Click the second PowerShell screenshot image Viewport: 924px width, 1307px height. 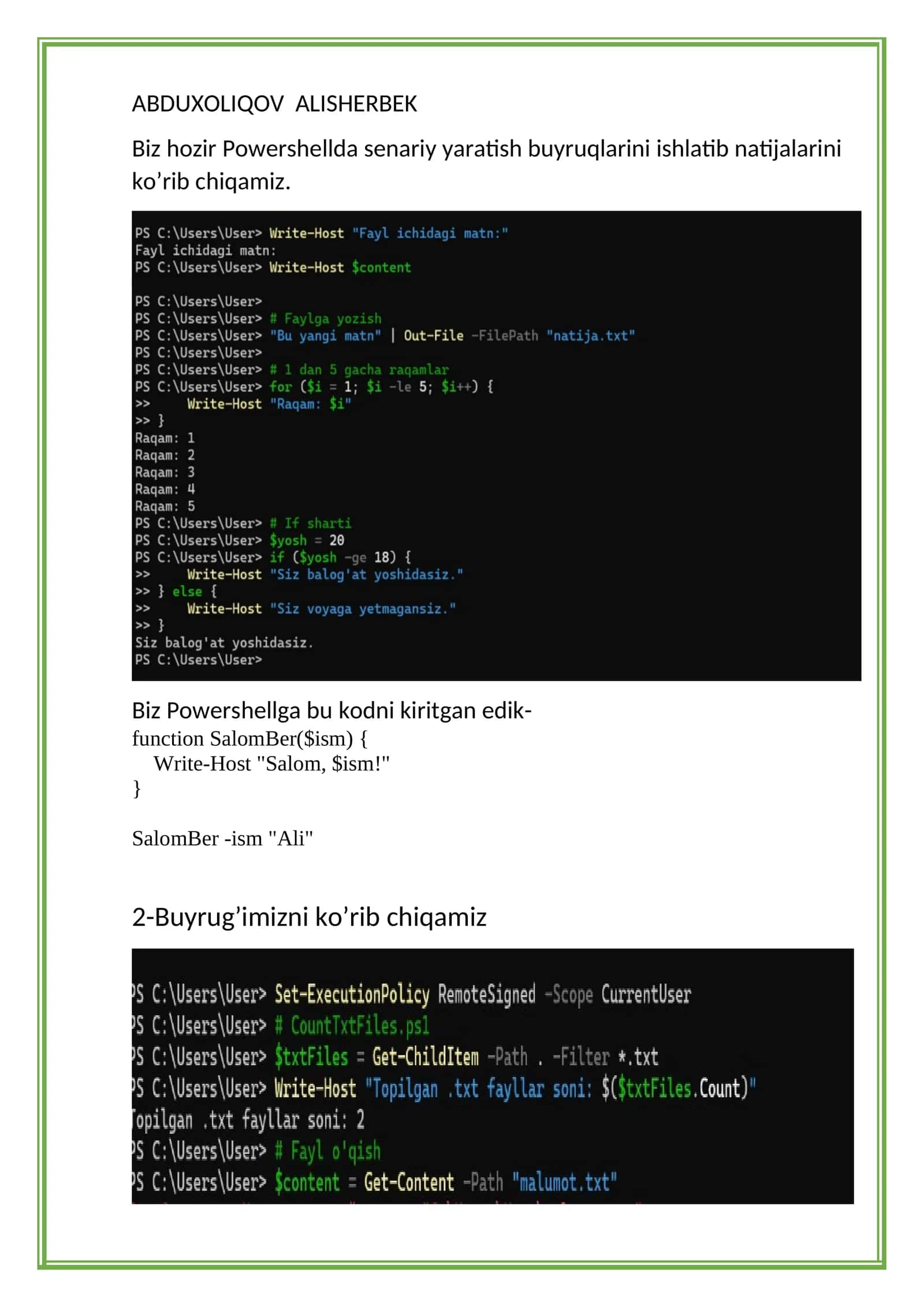(x=493, y=1076)
